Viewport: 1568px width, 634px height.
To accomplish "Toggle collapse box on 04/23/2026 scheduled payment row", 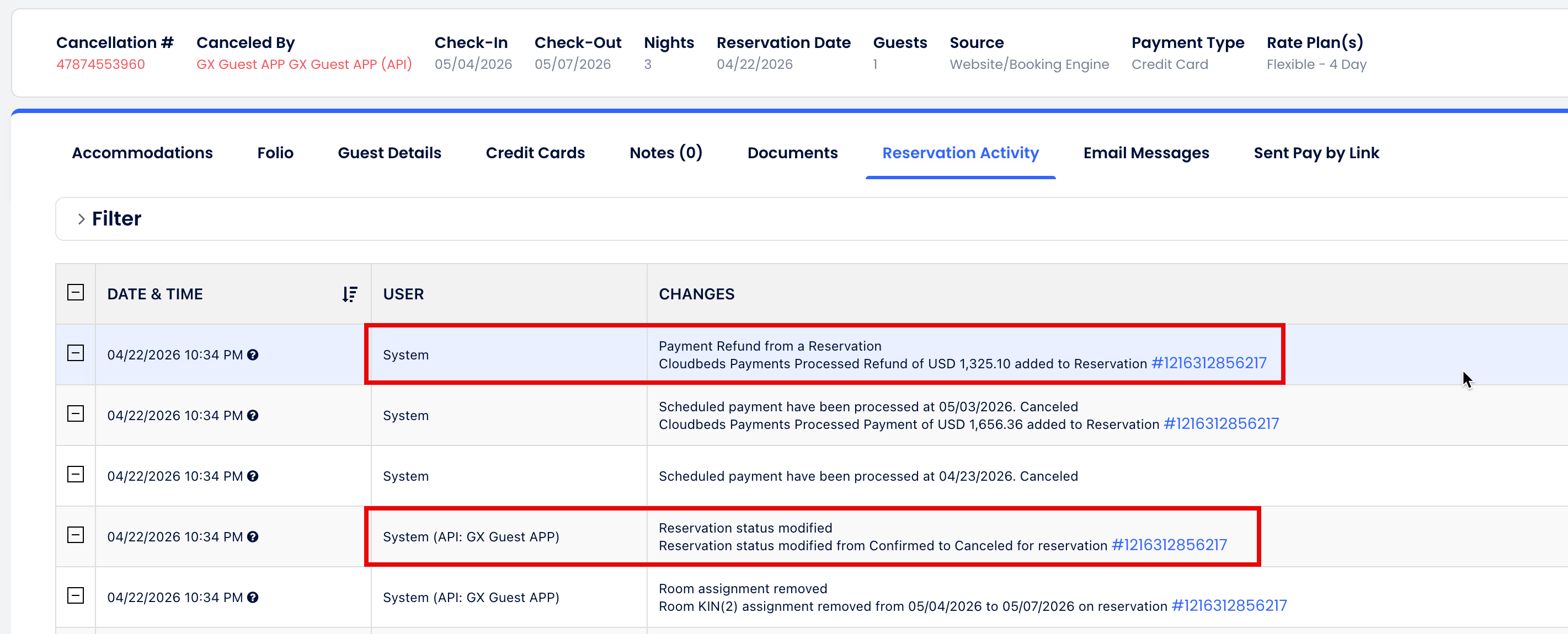I will 76,475.
